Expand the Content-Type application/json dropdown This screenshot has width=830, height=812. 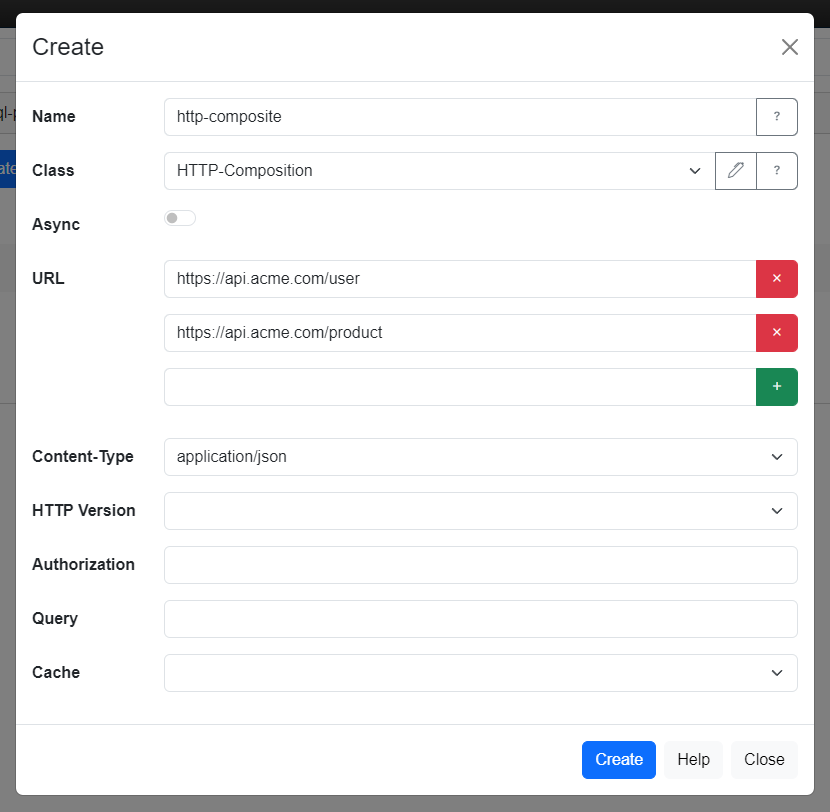coord(480,457)
